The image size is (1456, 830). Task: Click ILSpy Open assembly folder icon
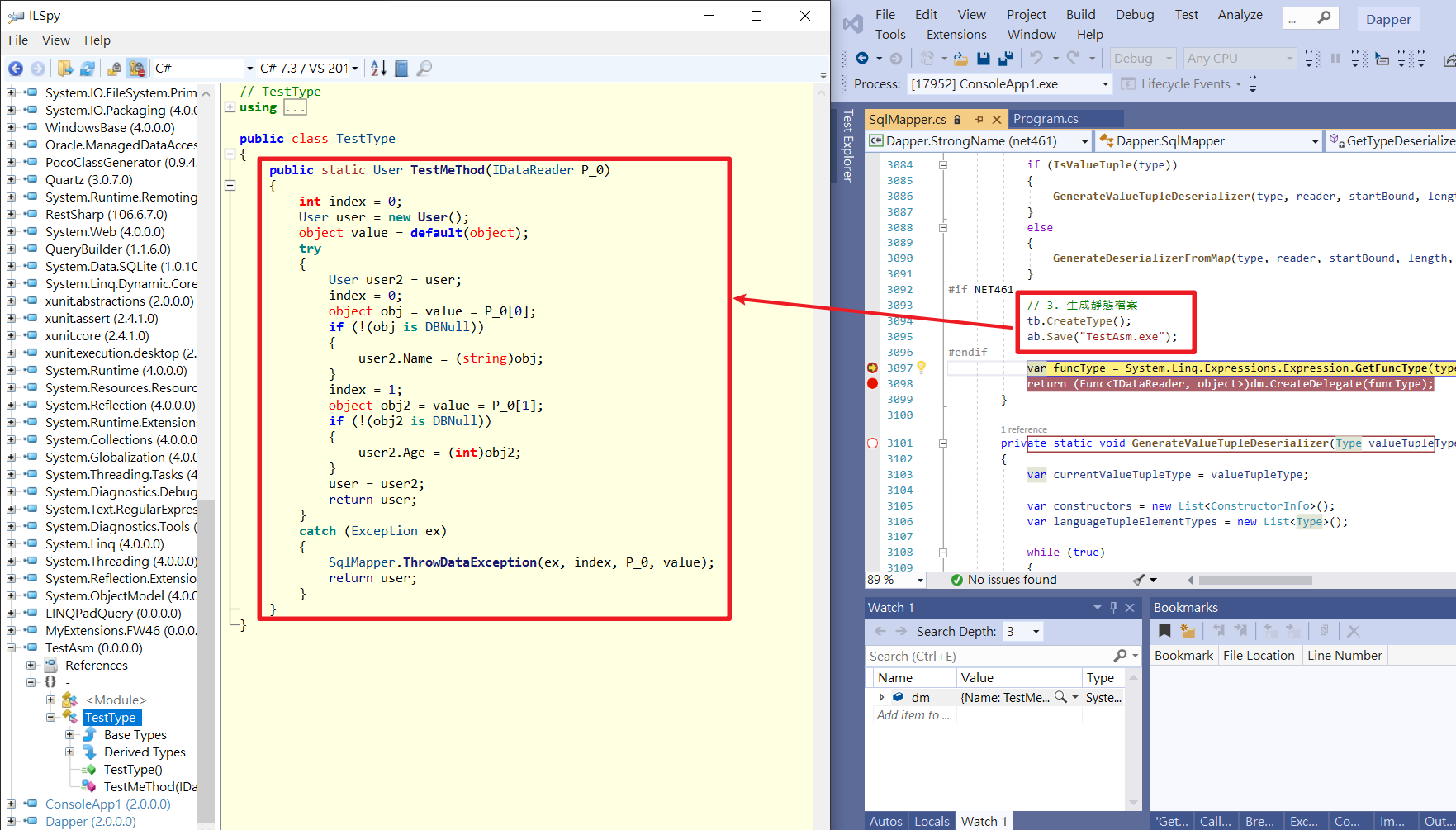(x=65, y=69)
